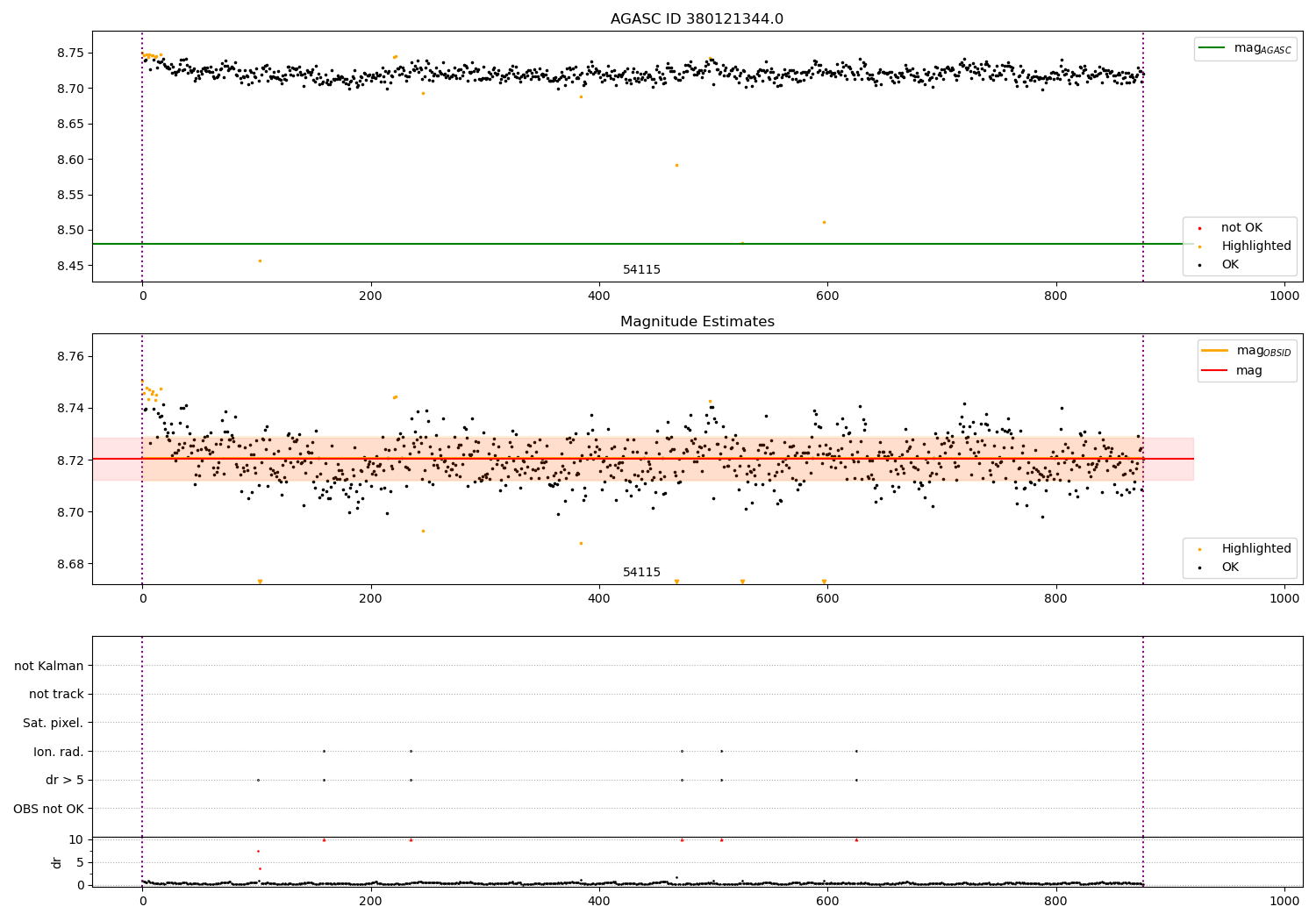Click the red dr triangle near x=160

(324, 839)
